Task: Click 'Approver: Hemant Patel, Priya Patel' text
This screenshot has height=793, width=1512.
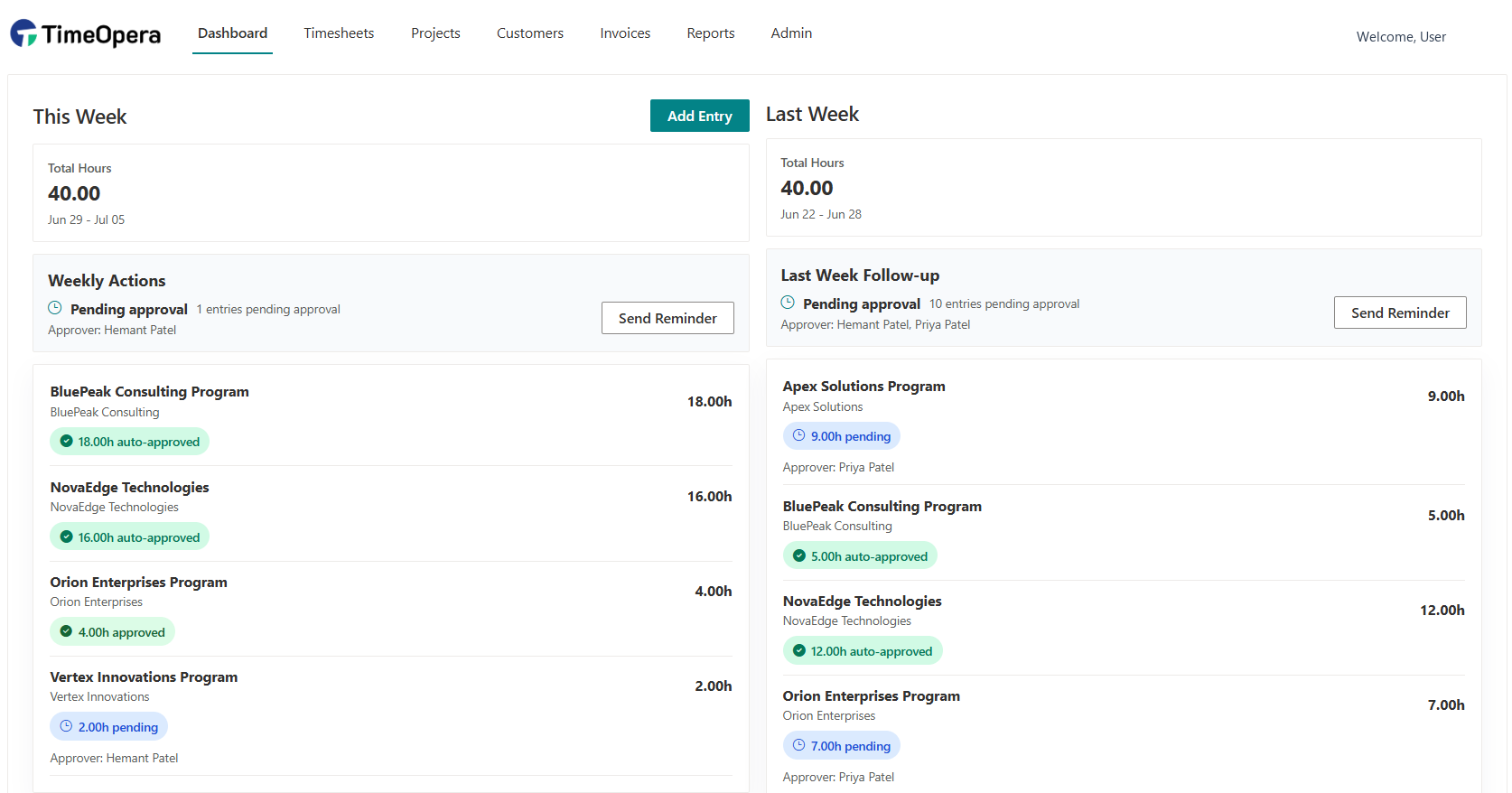Action: pyautogui.click(x=875, y=324)
